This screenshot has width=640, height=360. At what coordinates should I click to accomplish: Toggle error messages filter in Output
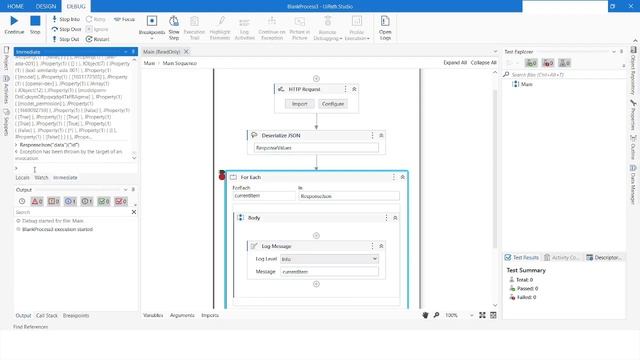37,201
